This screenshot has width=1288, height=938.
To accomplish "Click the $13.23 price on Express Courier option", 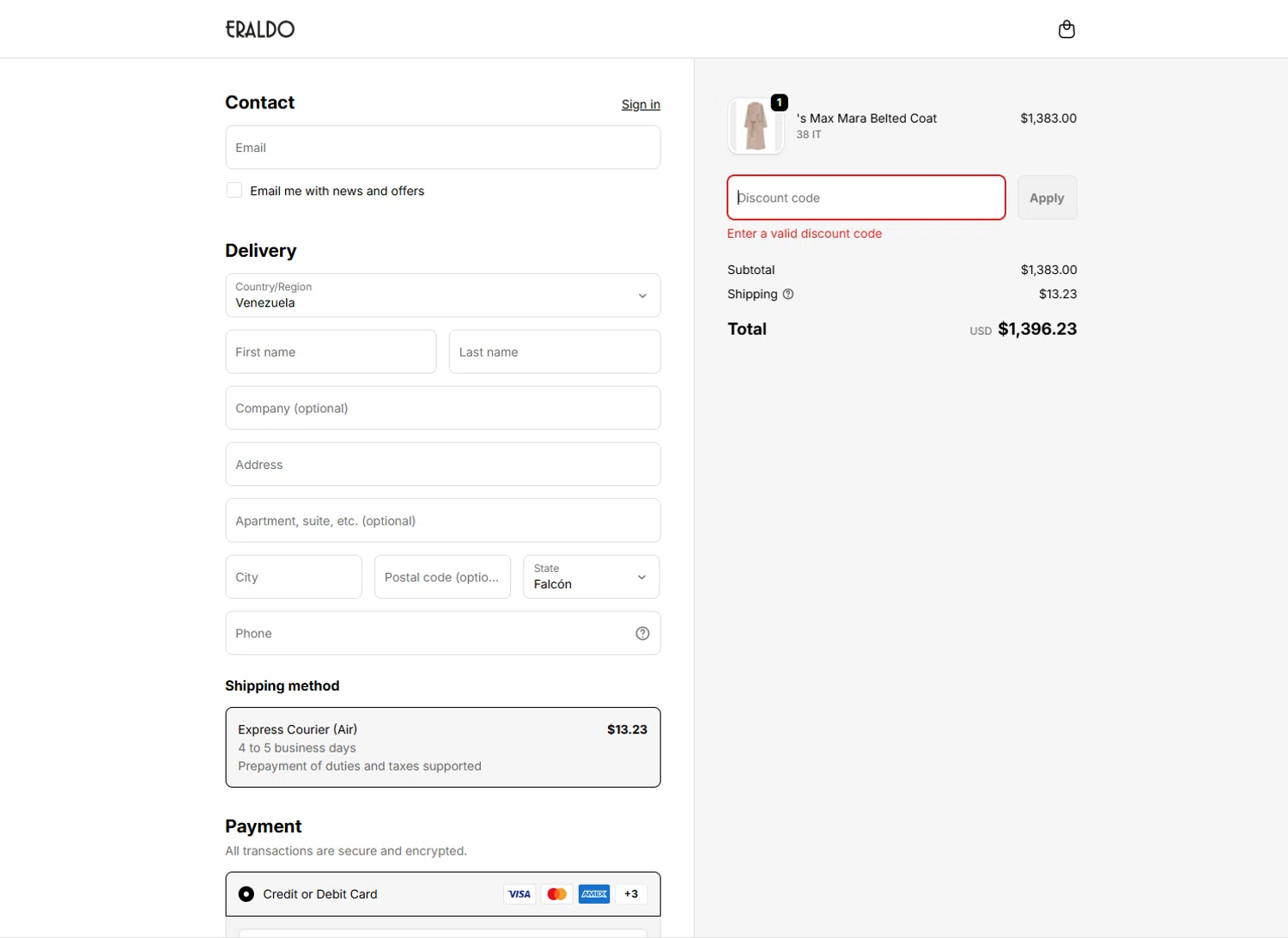I will click(x=628, y=729).
